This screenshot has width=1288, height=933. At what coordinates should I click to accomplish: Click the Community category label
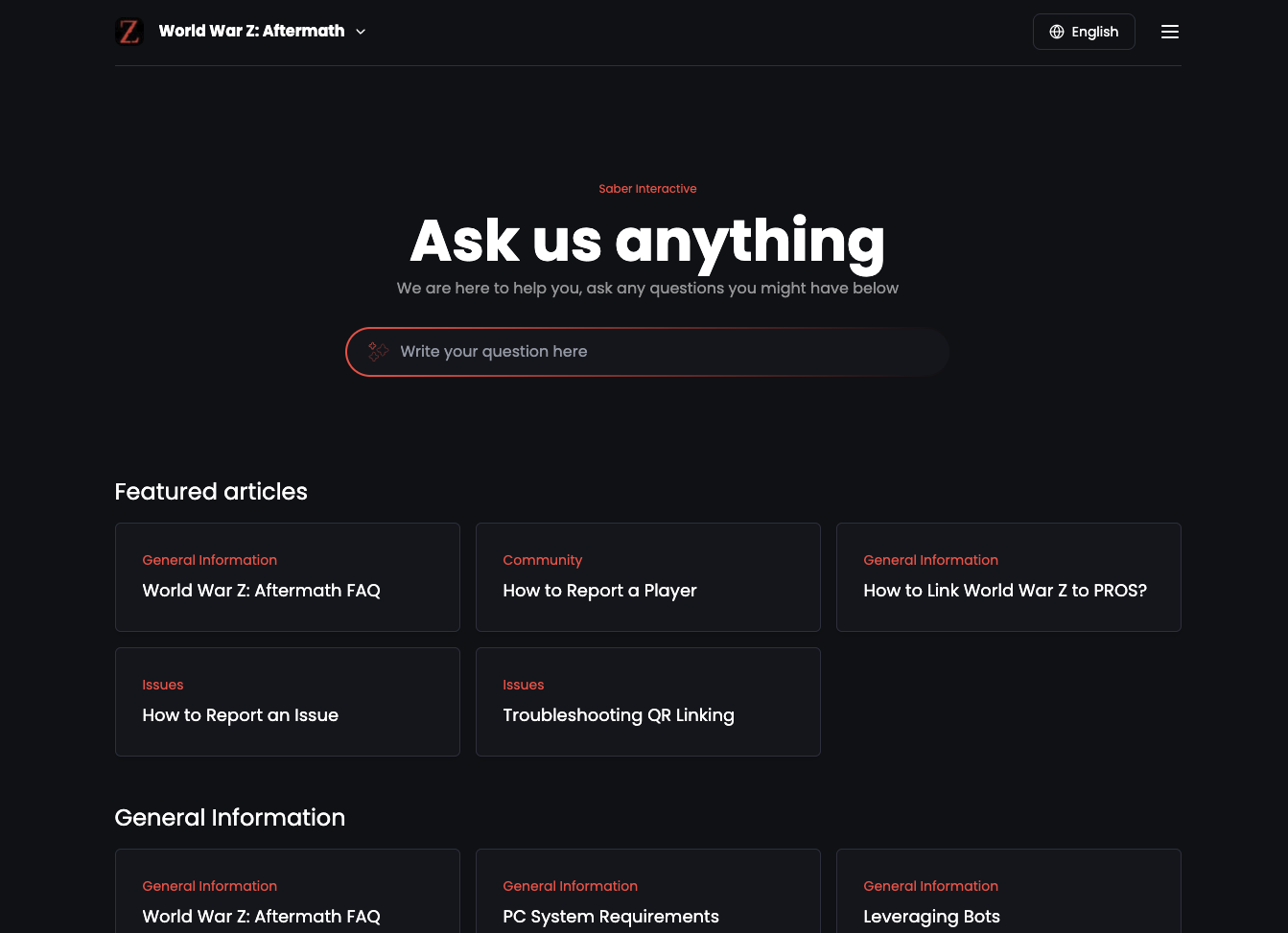542,560
